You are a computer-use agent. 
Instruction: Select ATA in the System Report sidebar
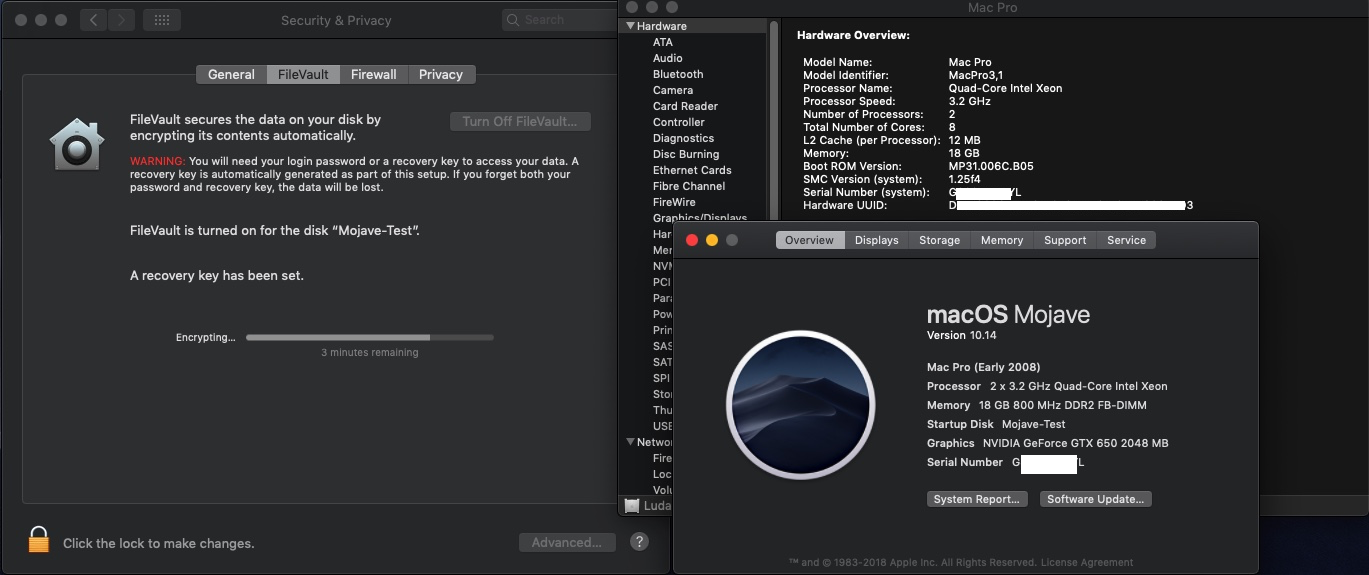click(x=663, y=42)
